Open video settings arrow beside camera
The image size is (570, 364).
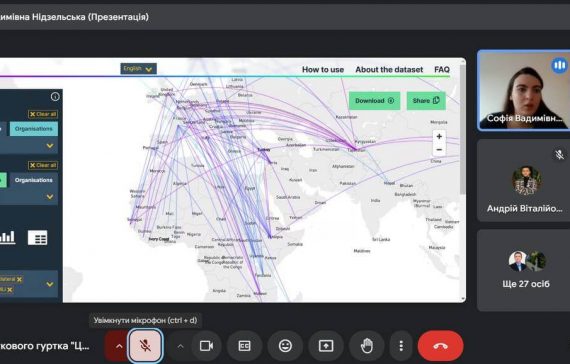click(180, 346)
